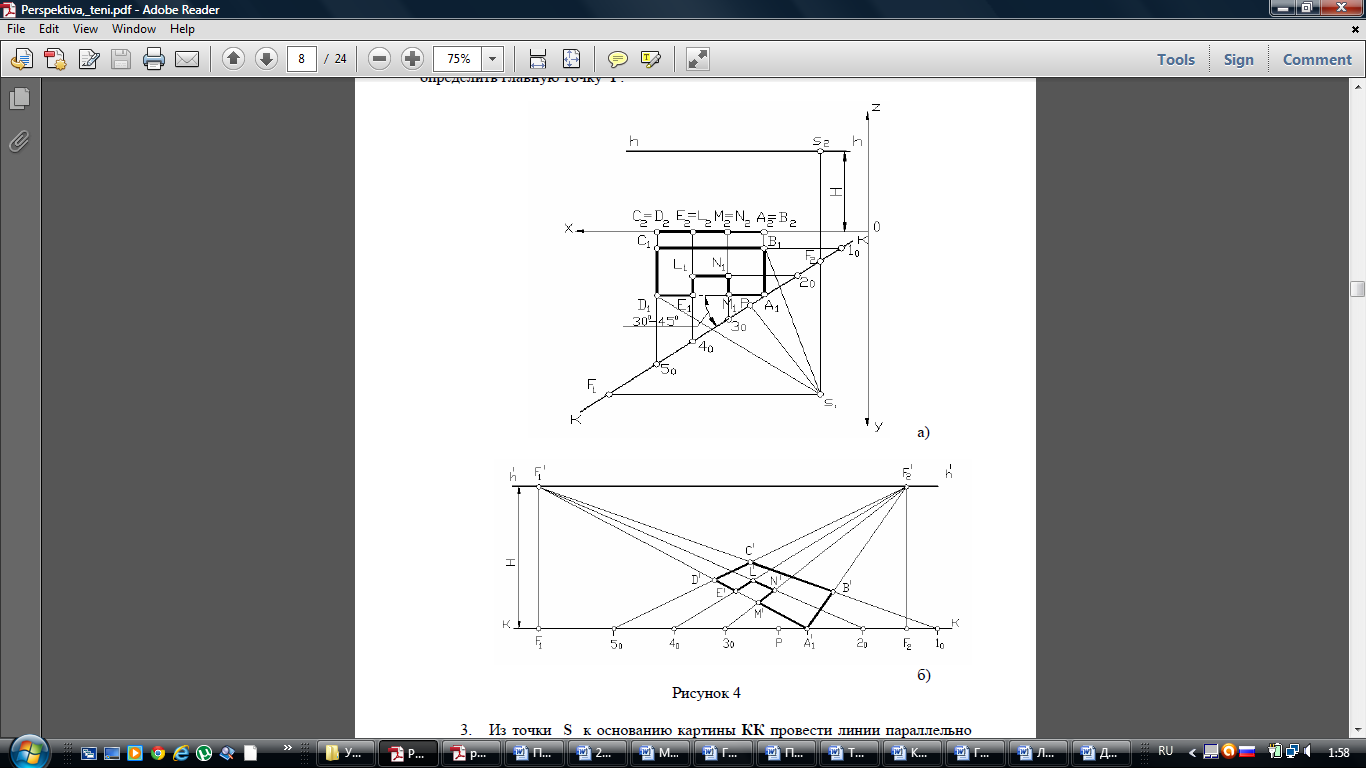This screenshot has height=768, width=1366.
Task: Switch to Read Mode view
Action: (x=698, y=59)
